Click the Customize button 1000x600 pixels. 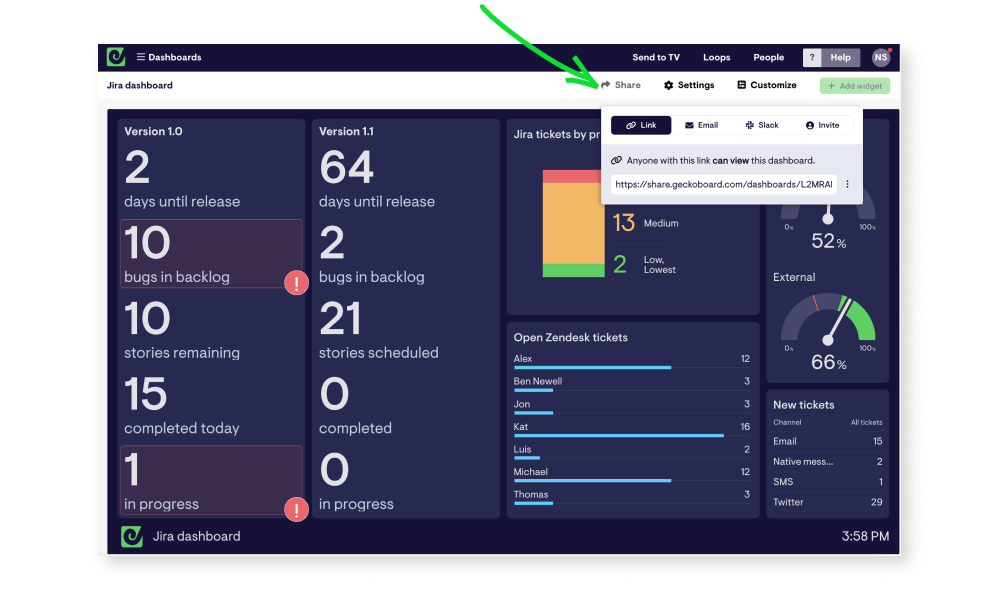pos(767,85)
